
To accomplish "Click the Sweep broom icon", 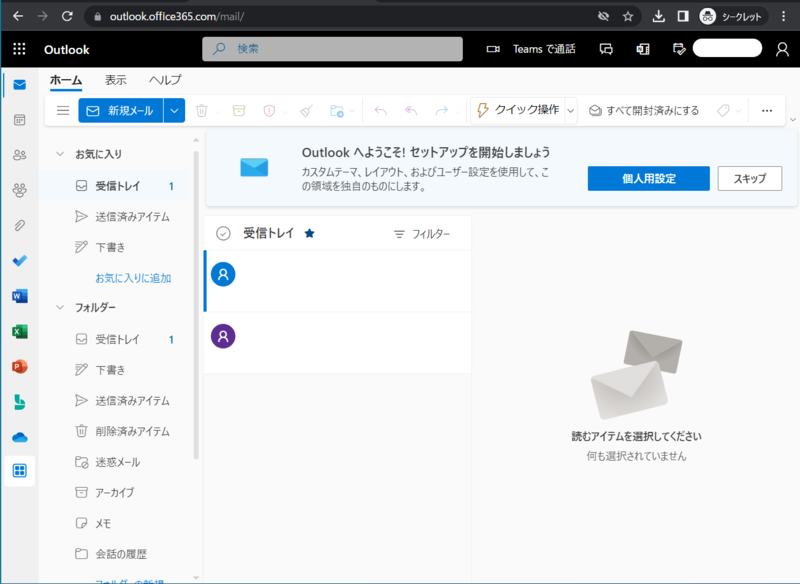I will 306,111.
